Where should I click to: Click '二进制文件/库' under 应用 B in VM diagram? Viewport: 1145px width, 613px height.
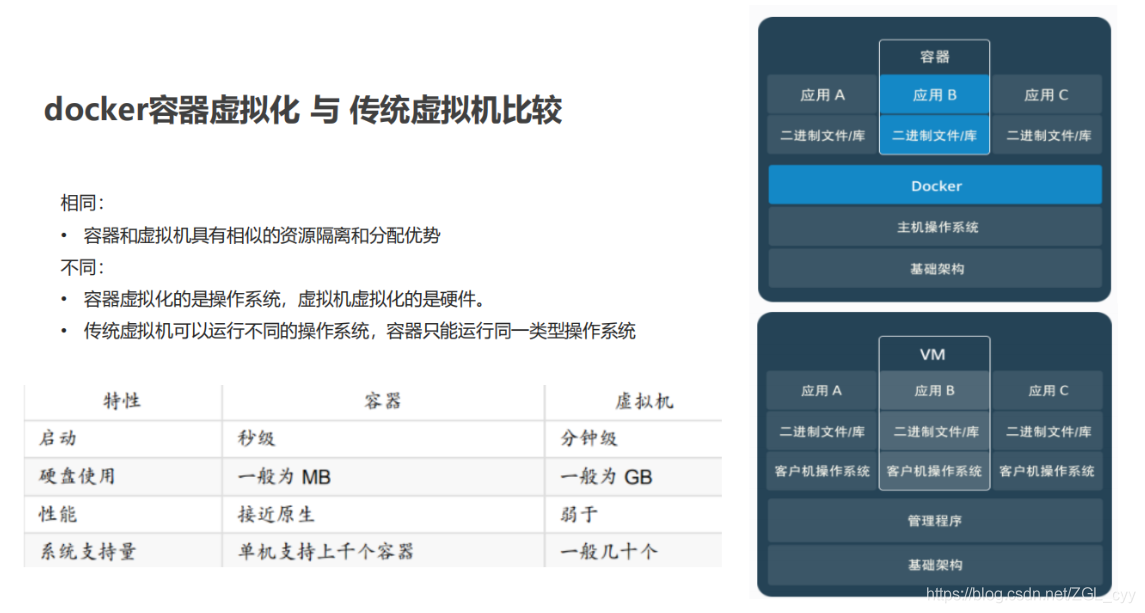935,432
